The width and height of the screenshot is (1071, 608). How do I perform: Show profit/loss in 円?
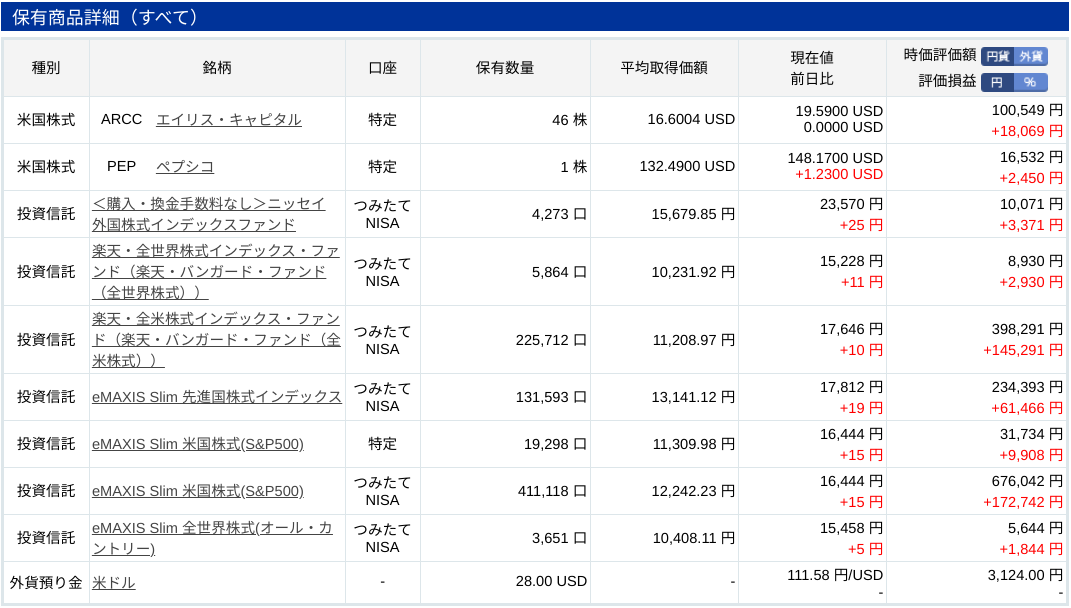tap(997, 83)
